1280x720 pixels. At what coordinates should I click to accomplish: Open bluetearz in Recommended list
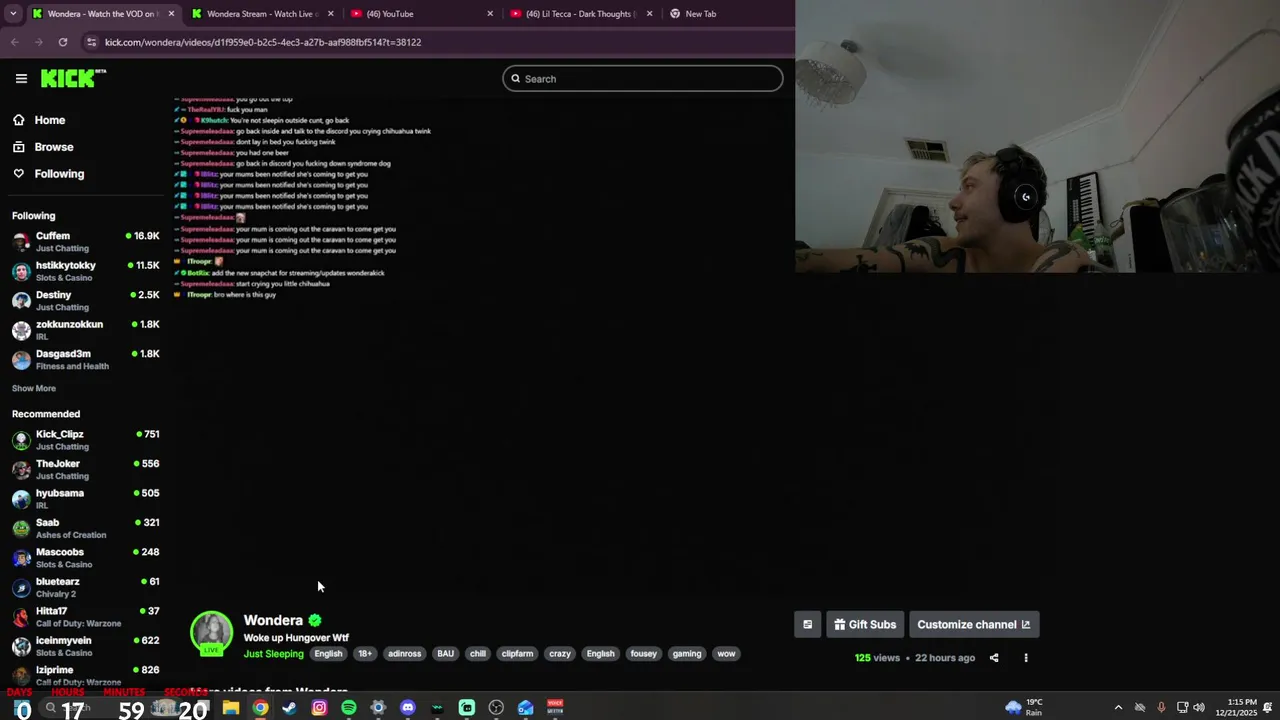point(85,587)
